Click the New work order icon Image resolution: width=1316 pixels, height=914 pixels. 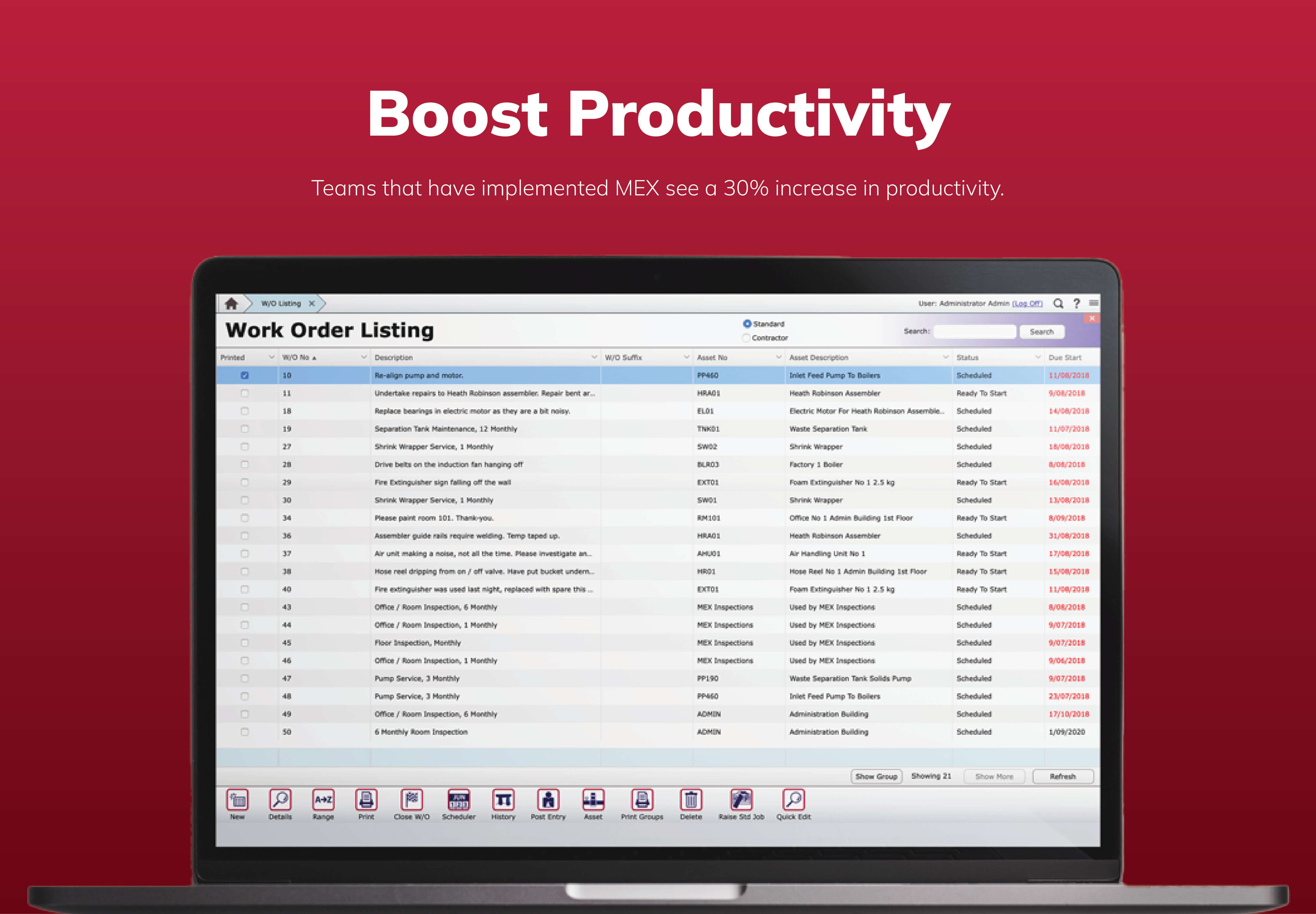pos(237,800)
